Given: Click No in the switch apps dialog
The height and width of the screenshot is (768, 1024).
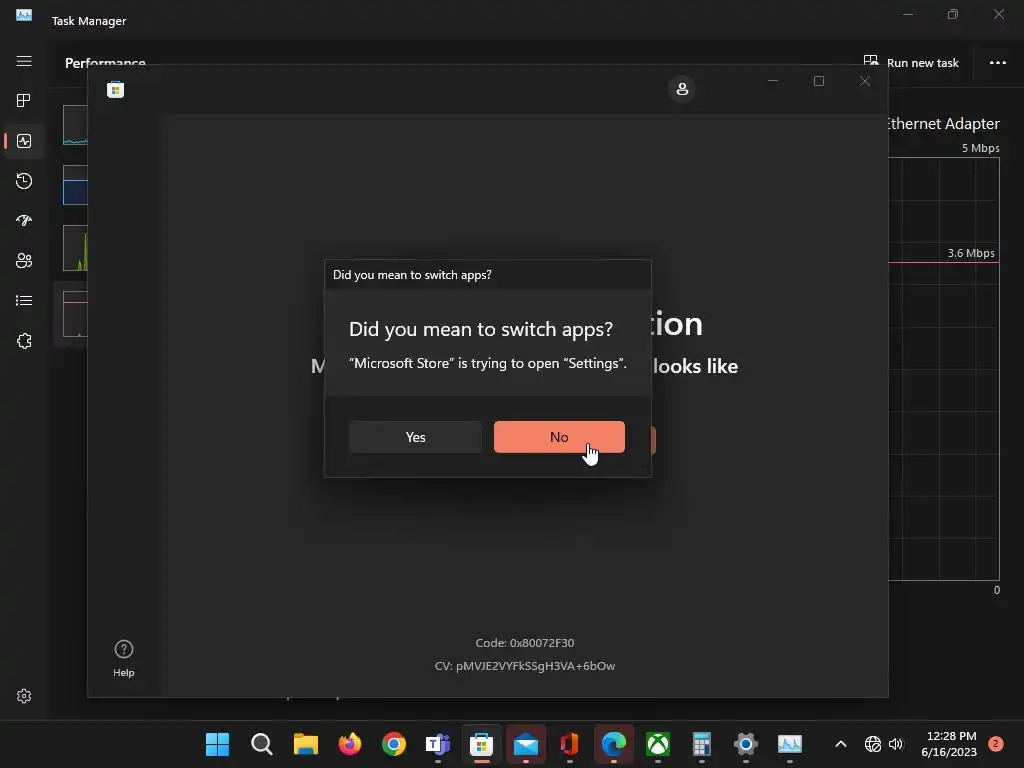Looking at the screenshot, I should (559, 437).
